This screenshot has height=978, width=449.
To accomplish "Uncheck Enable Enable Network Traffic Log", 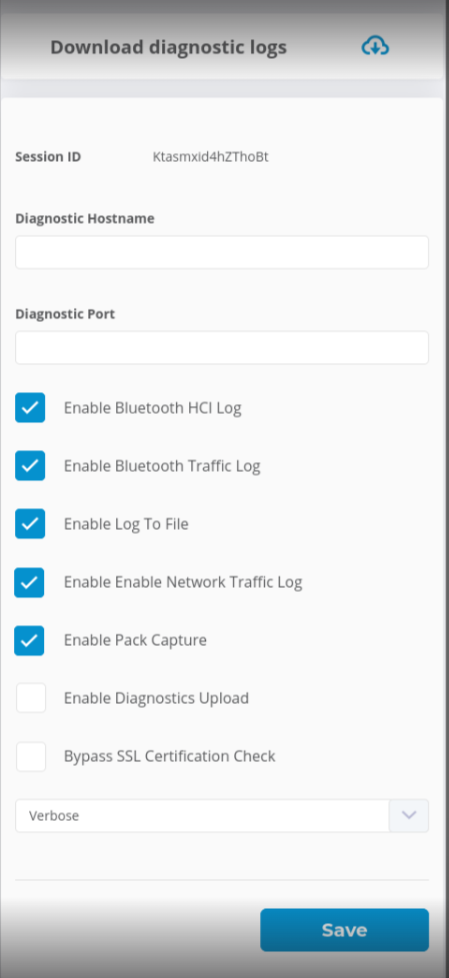I will (29, 583).
